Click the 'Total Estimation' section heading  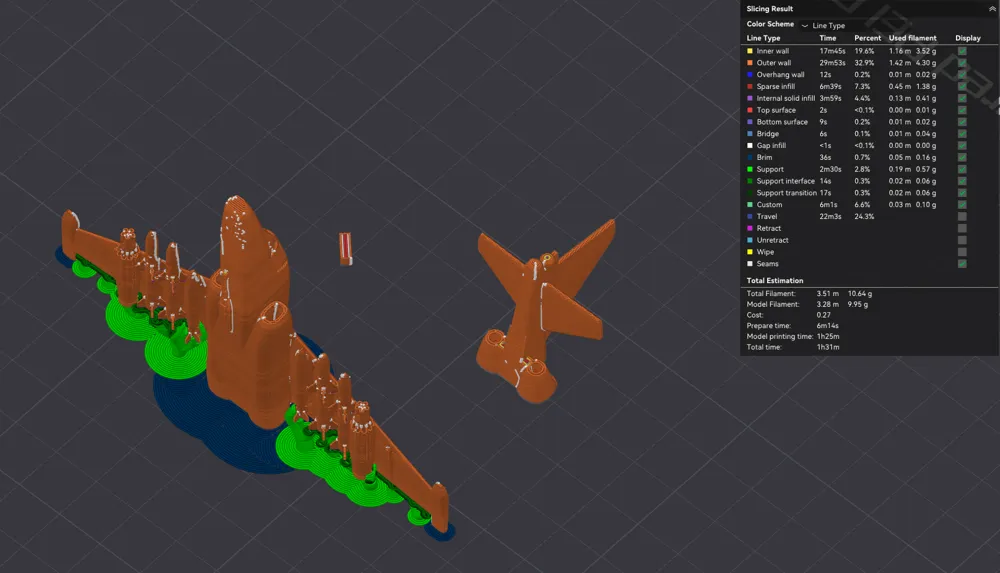[775, 281]
